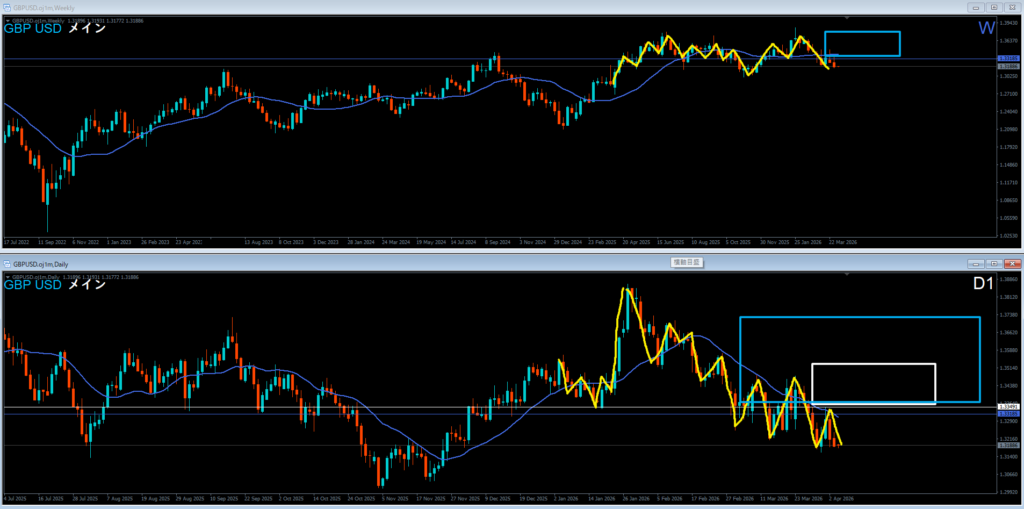Click 'GBP USD メイン' label in Daily chart
1024x509 pixels.
pos(54,285)
